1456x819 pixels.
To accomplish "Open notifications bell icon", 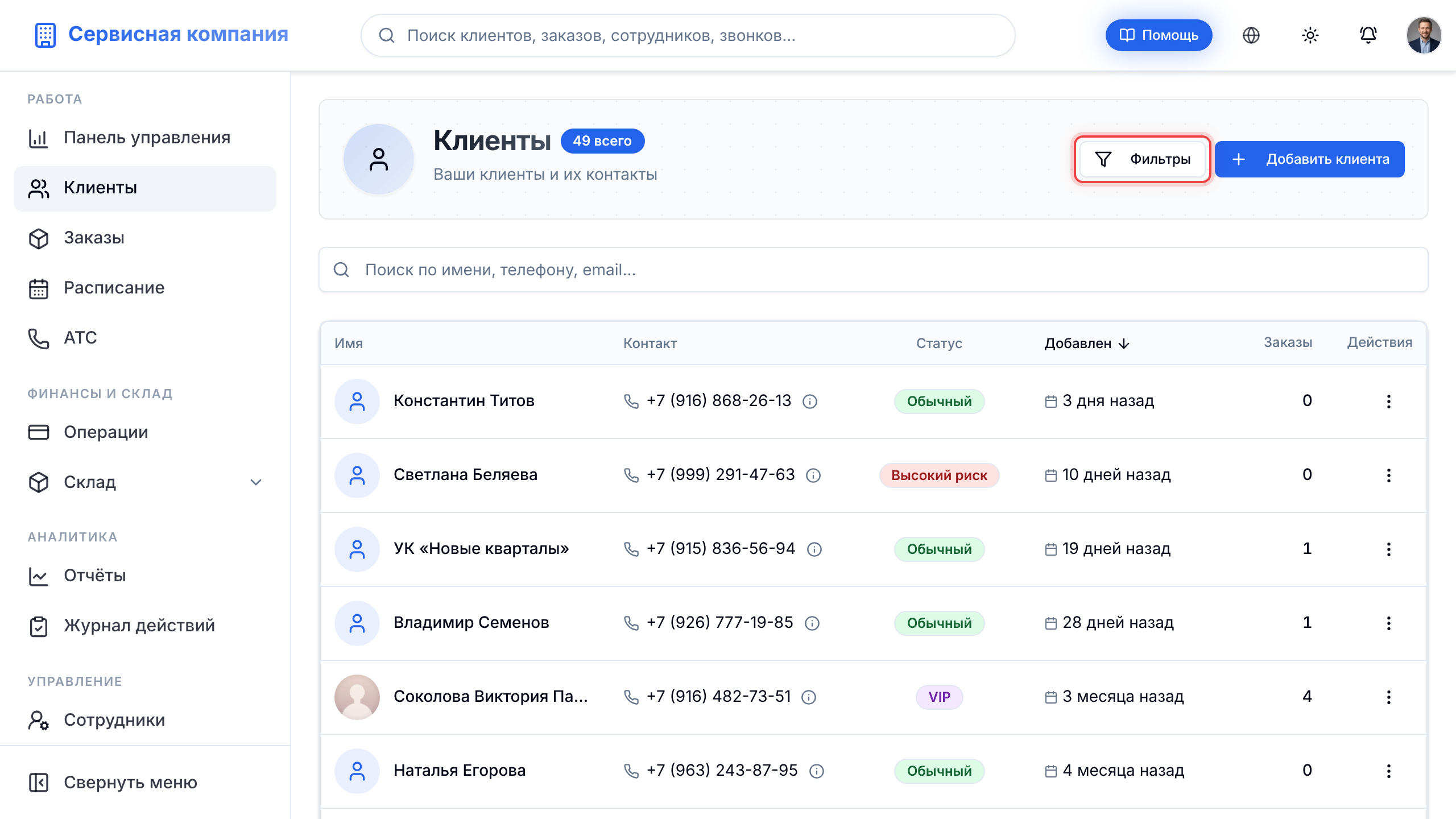I will pyautogui.click(x=1368, y=35).
